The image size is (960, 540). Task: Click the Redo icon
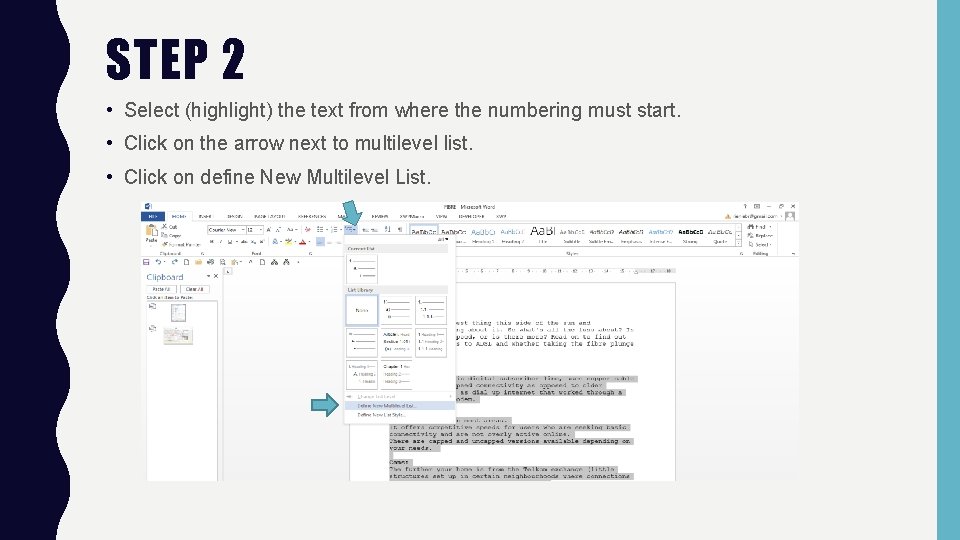[x=174, y=262]
